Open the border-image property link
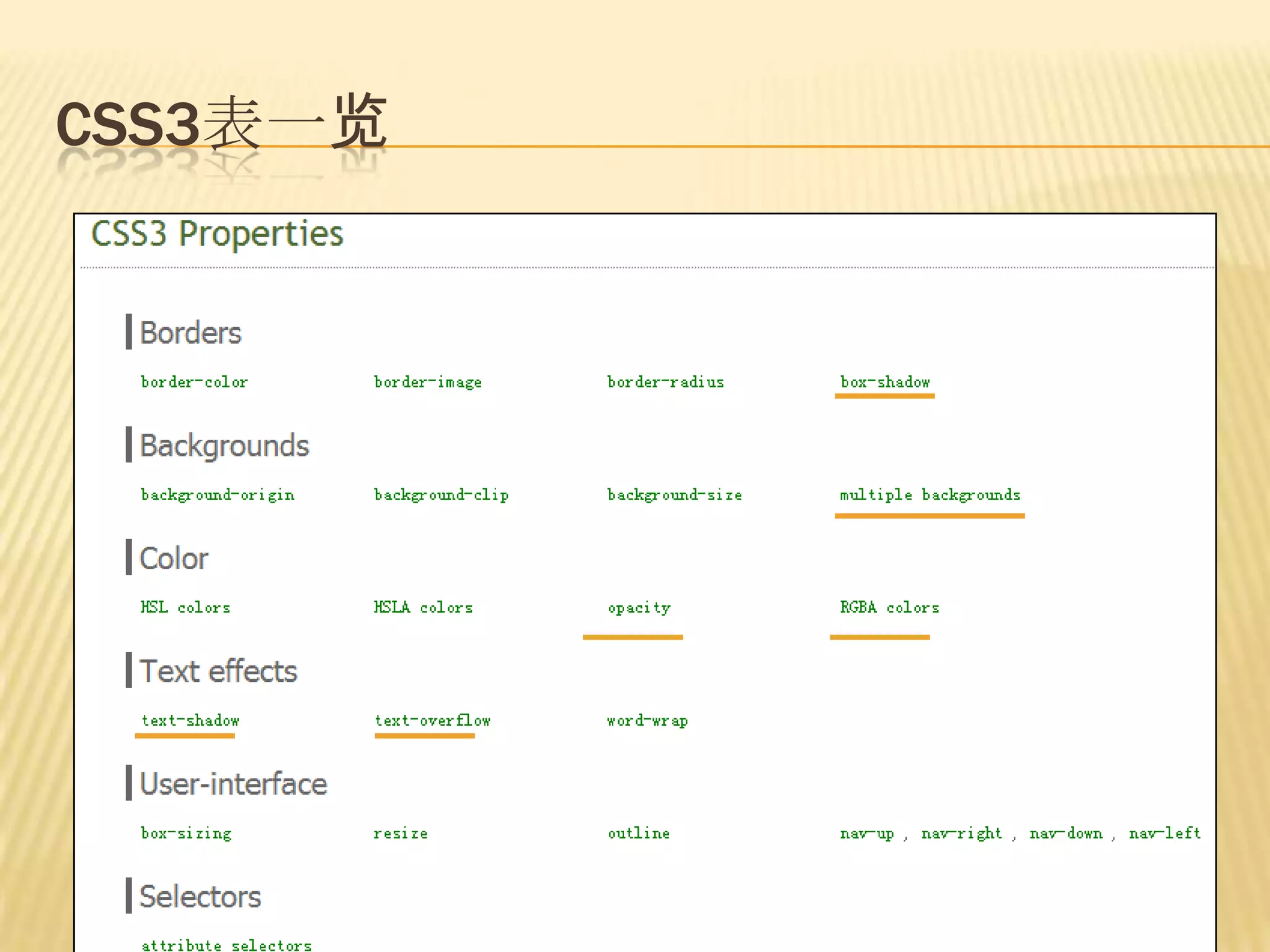 pos(428,382)
